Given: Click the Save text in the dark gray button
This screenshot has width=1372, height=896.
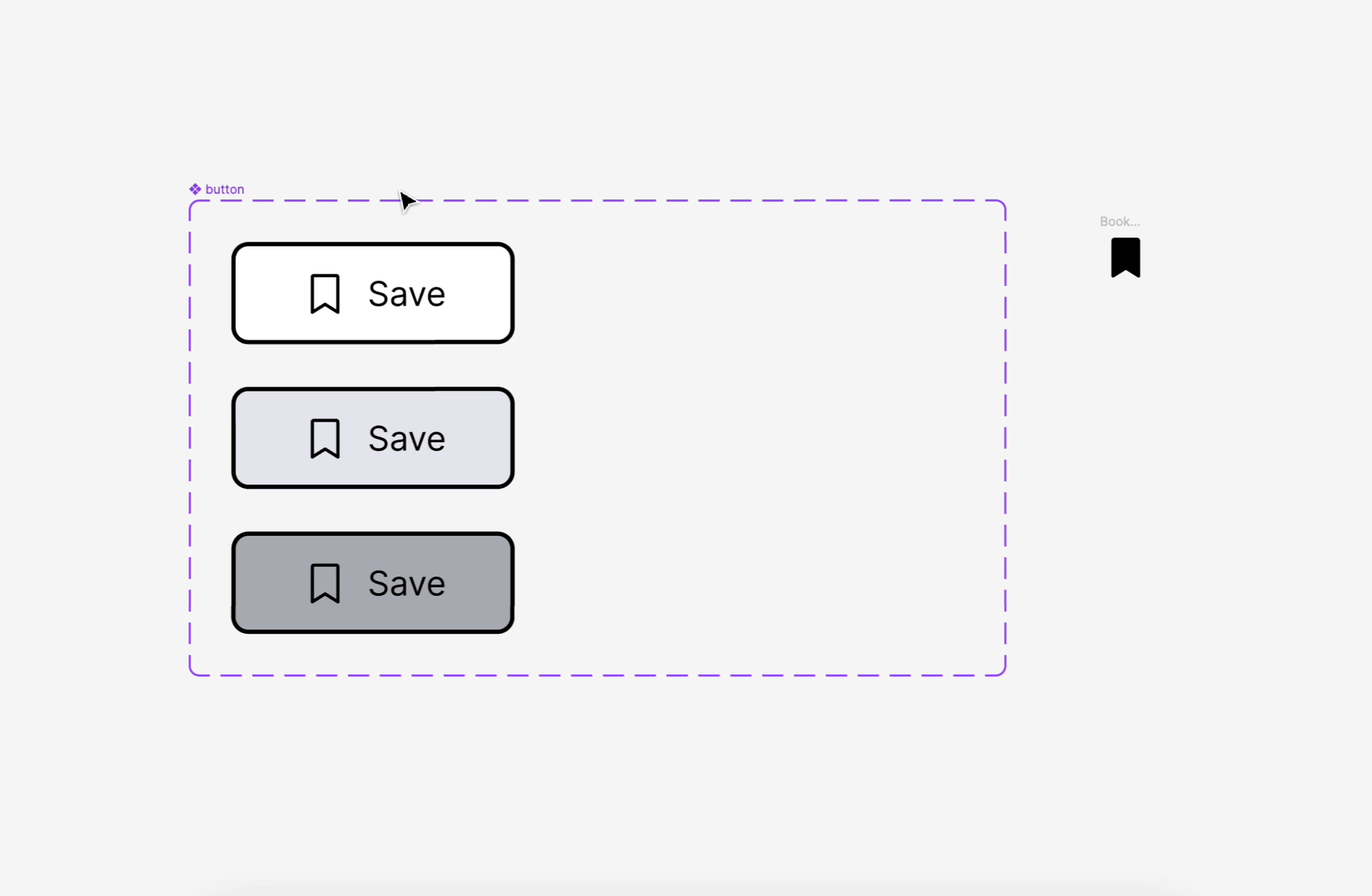Looking at the screenshot, I should pyautogui.click(x=407, y=583).
